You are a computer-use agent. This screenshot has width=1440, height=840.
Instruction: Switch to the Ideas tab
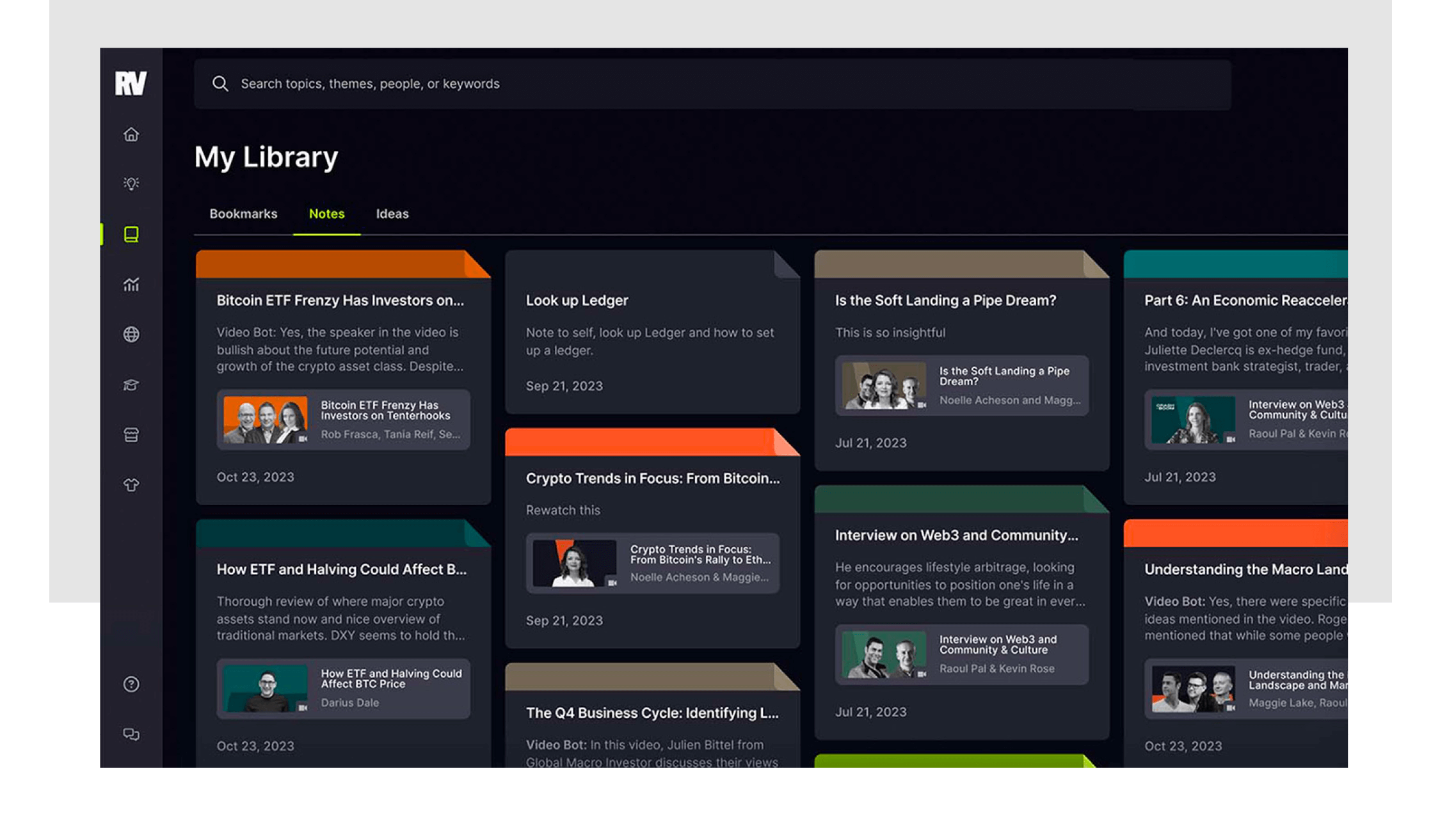click(392, 214)
